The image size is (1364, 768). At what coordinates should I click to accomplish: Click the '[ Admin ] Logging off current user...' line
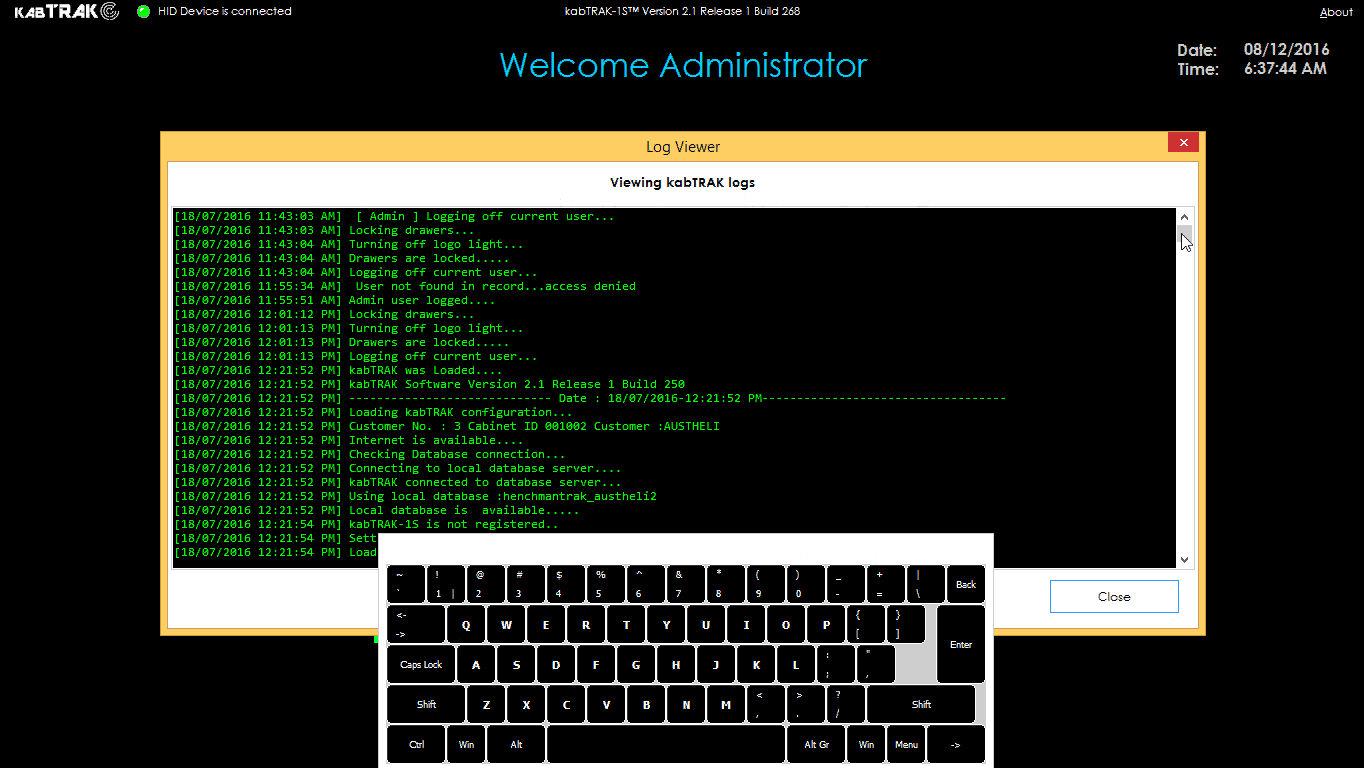[395, 216]
